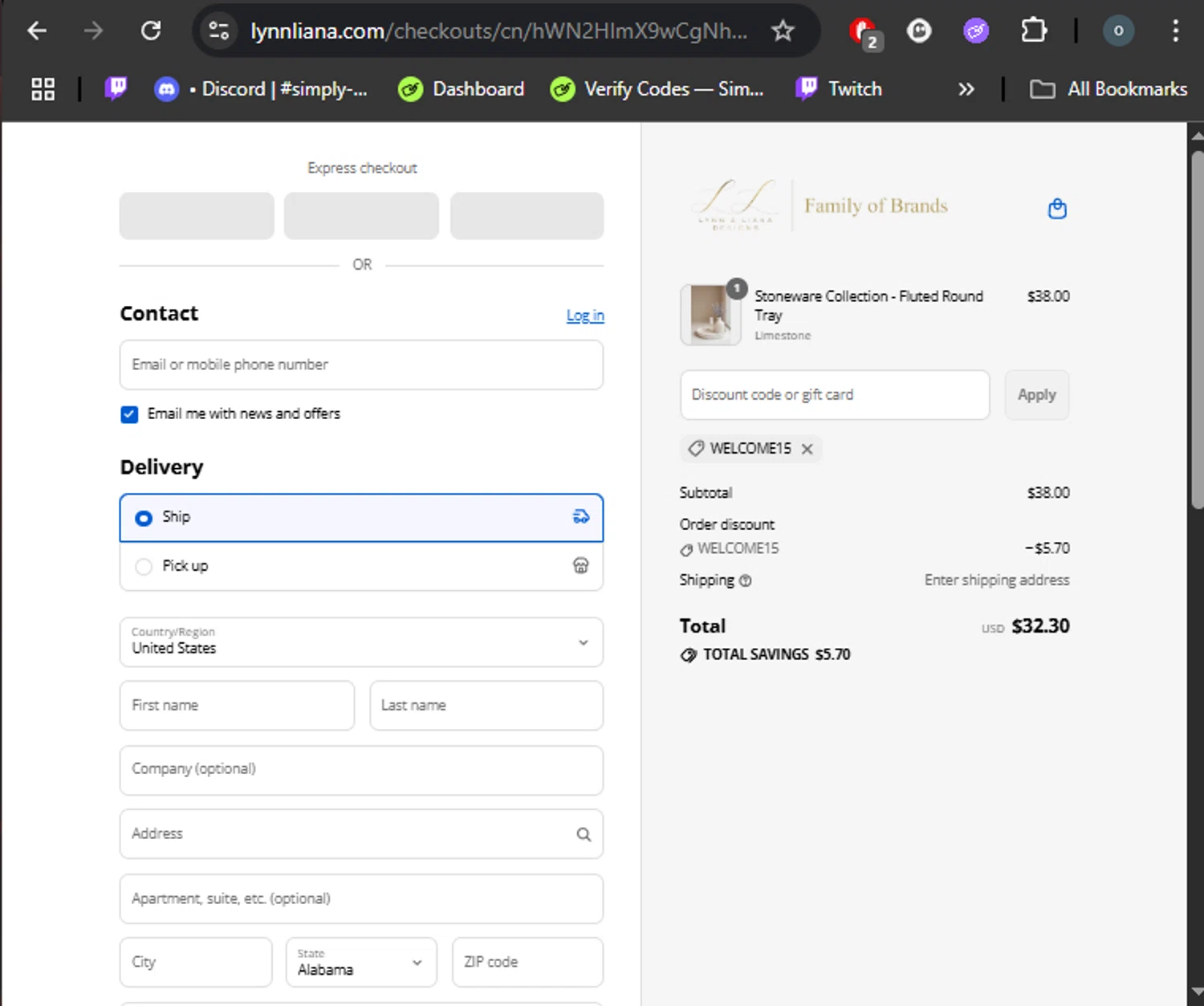Open the first Twitch bookmark icon
Screen dimensions: 1204x1006
pos(116,88)
